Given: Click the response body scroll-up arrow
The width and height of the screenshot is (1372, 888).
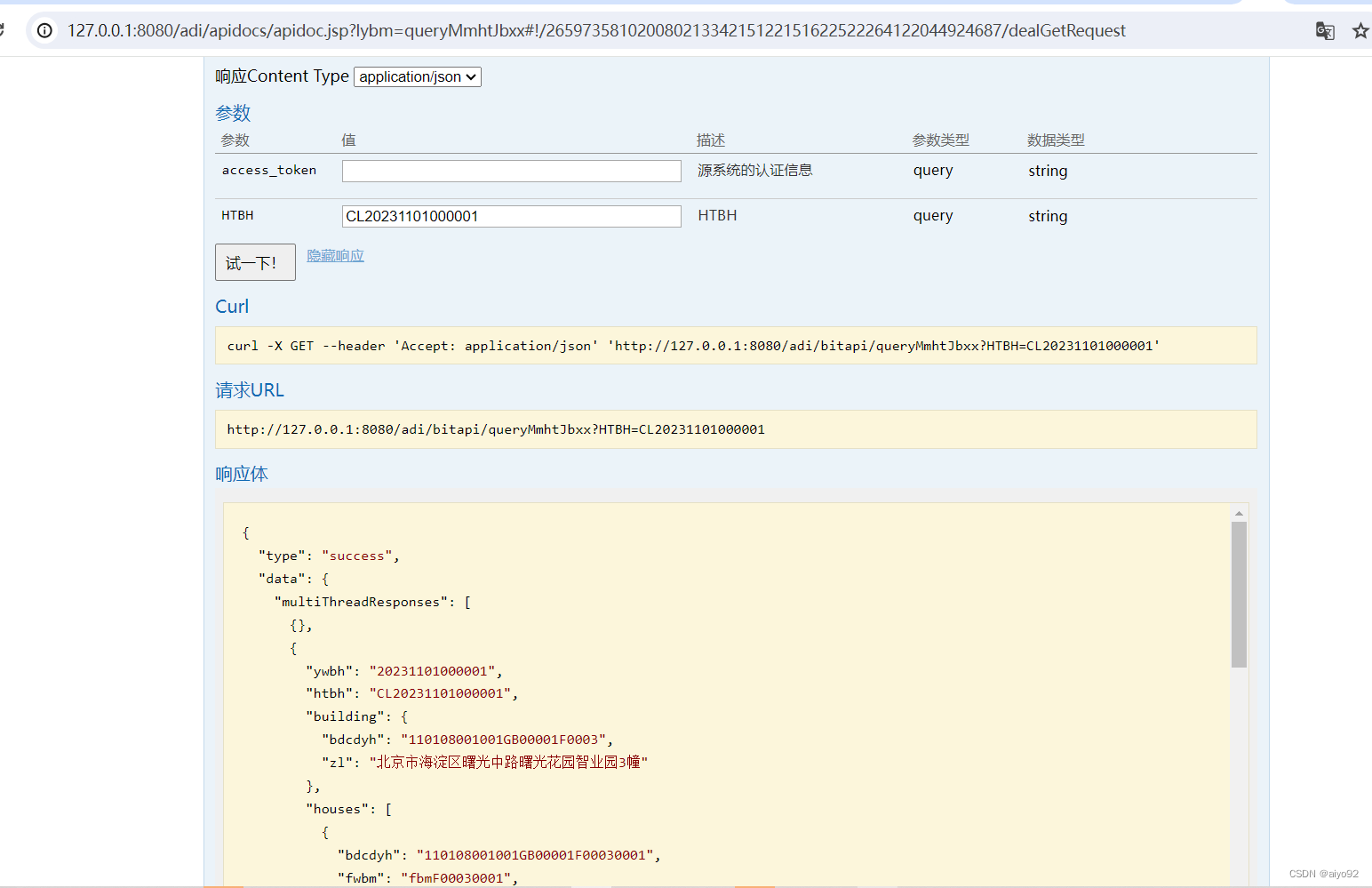Looking at the screenshot, I should (1239, 513).
